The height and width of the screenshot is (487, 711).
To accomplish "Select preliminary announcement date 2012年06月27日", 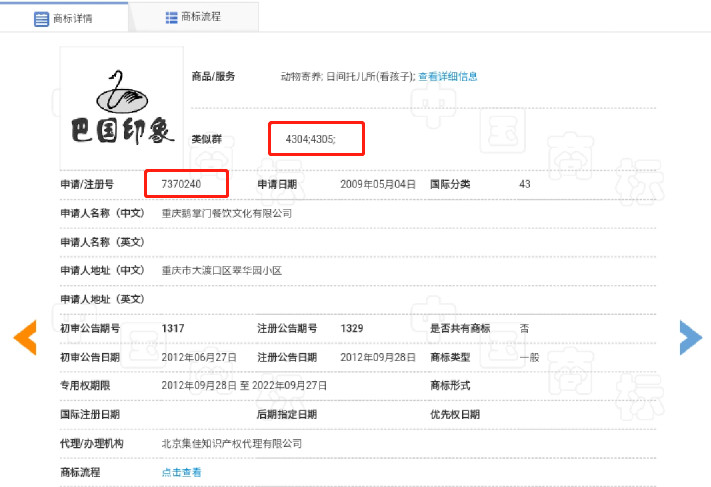I will [x=199, y=357].
